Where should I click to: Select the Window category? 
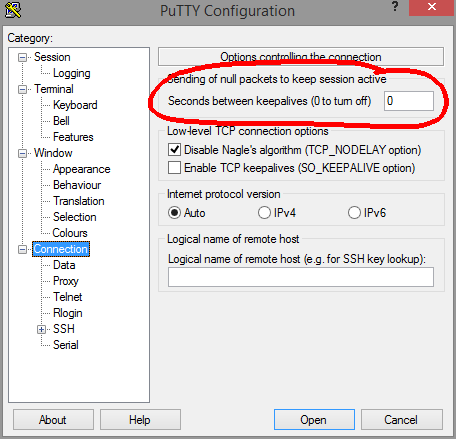pos(53,153)
